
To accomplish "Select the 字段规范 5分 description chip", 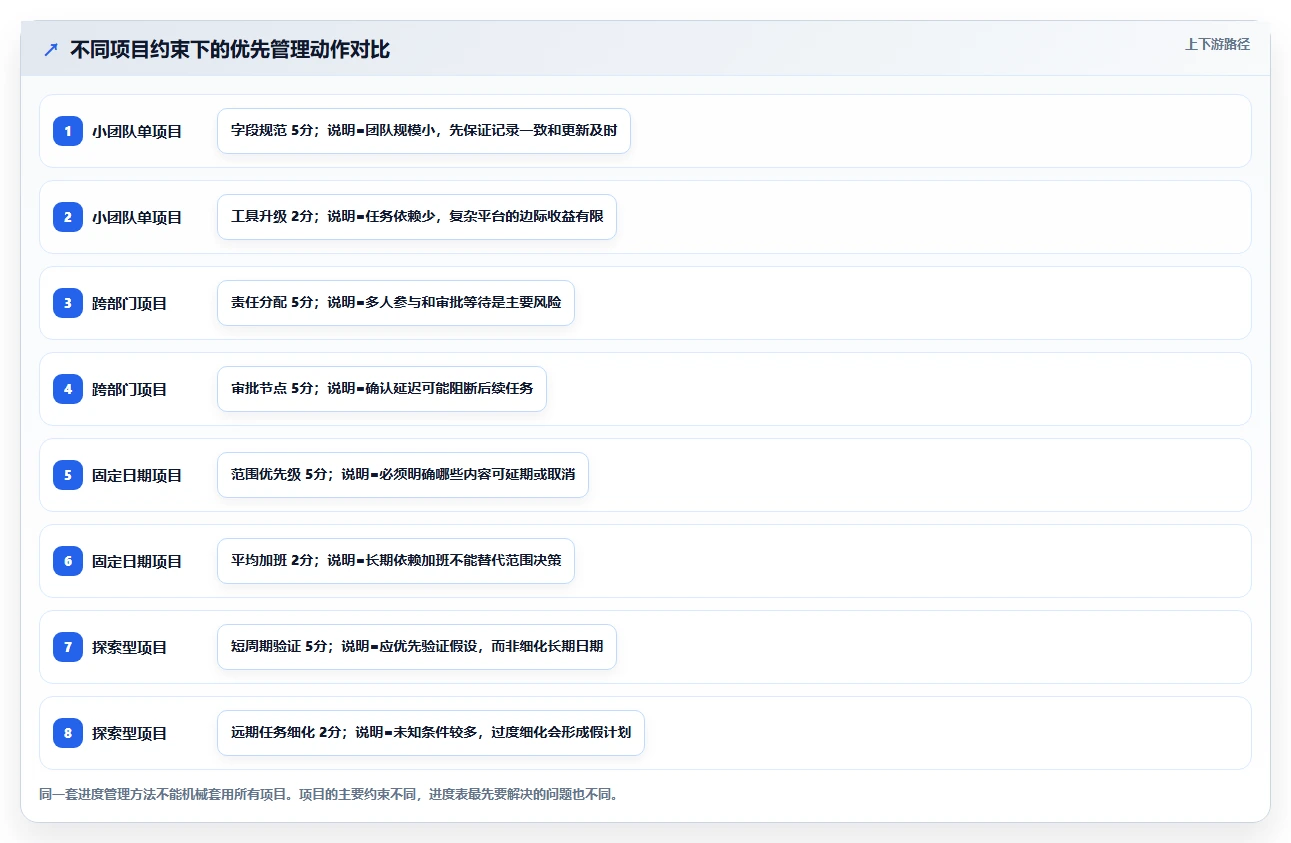I will 424,131.
